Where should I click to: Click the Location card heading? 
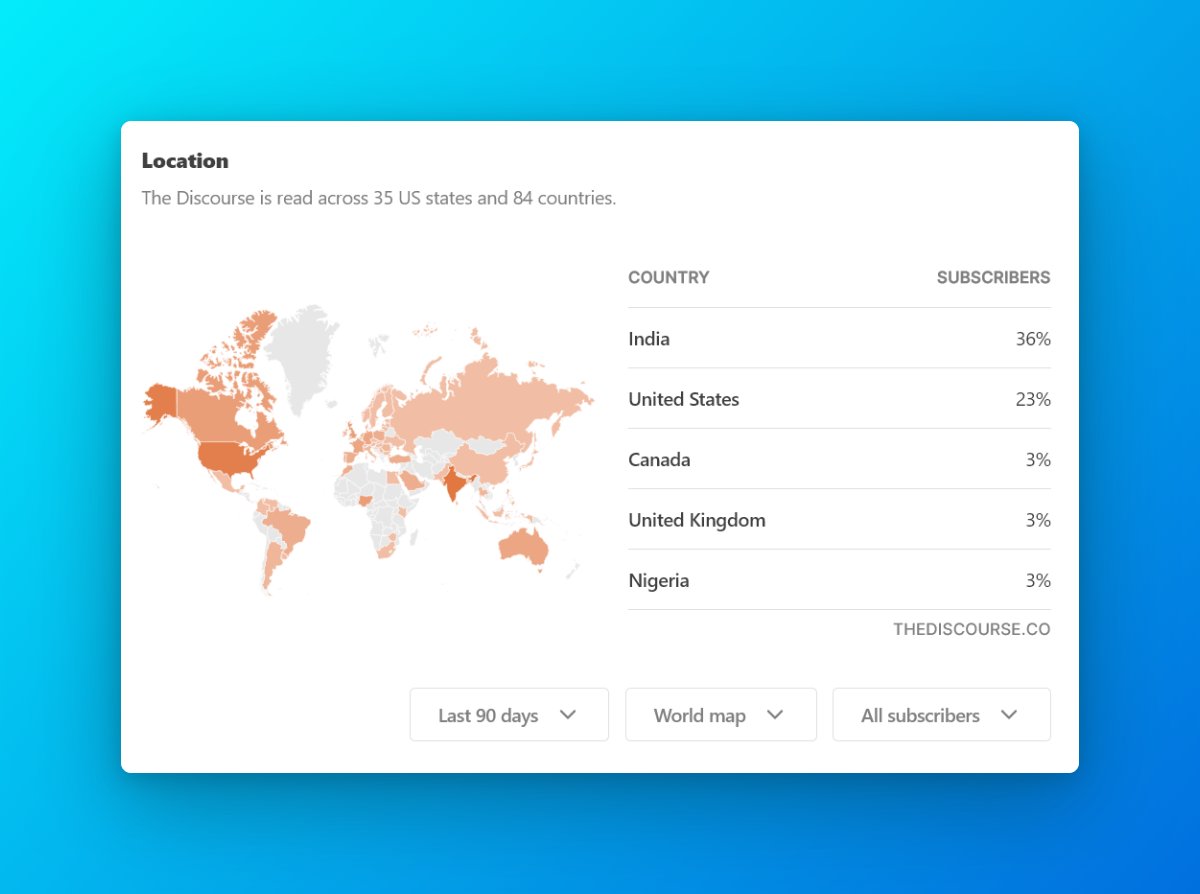coord(185,160)
